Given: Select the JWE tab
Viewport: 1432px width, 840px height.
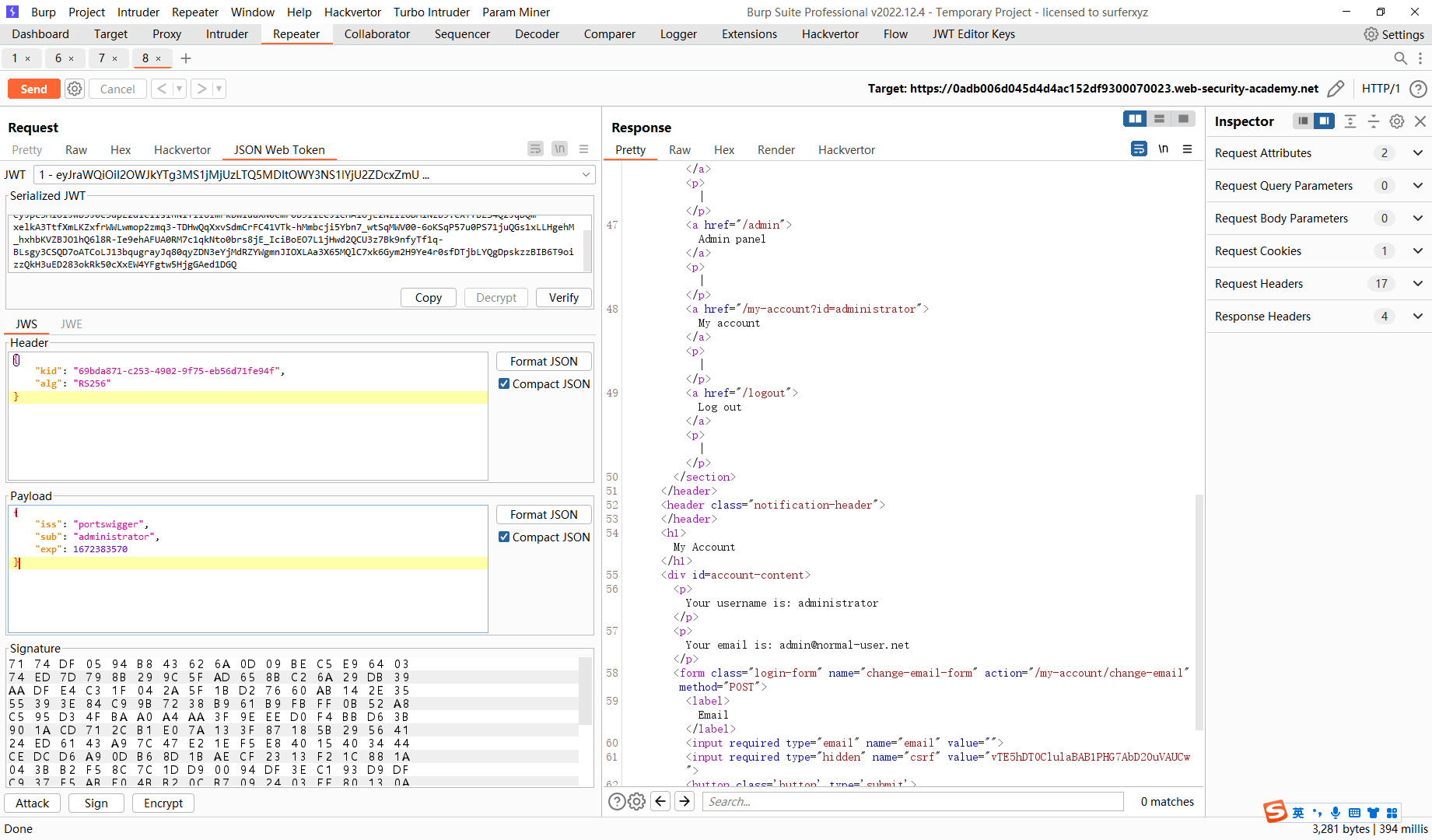Looking at the screenshot, I should click(72, 324).
